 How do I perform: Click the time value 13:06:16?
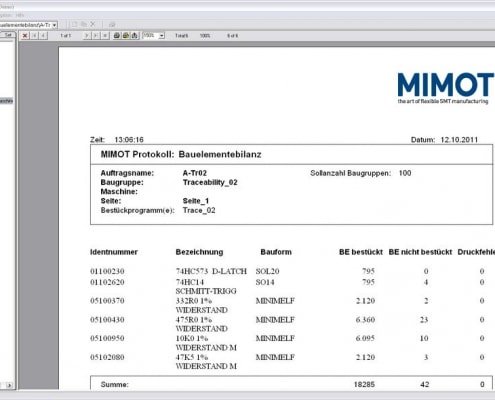click(x=129, y=140)
